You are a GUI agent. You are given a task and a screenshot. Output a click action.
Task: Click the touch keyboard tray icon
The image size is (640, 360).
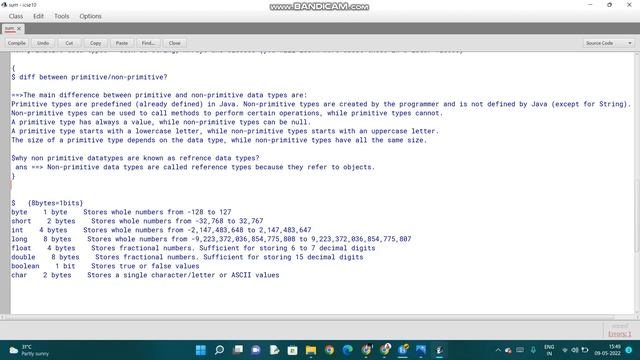520,350
